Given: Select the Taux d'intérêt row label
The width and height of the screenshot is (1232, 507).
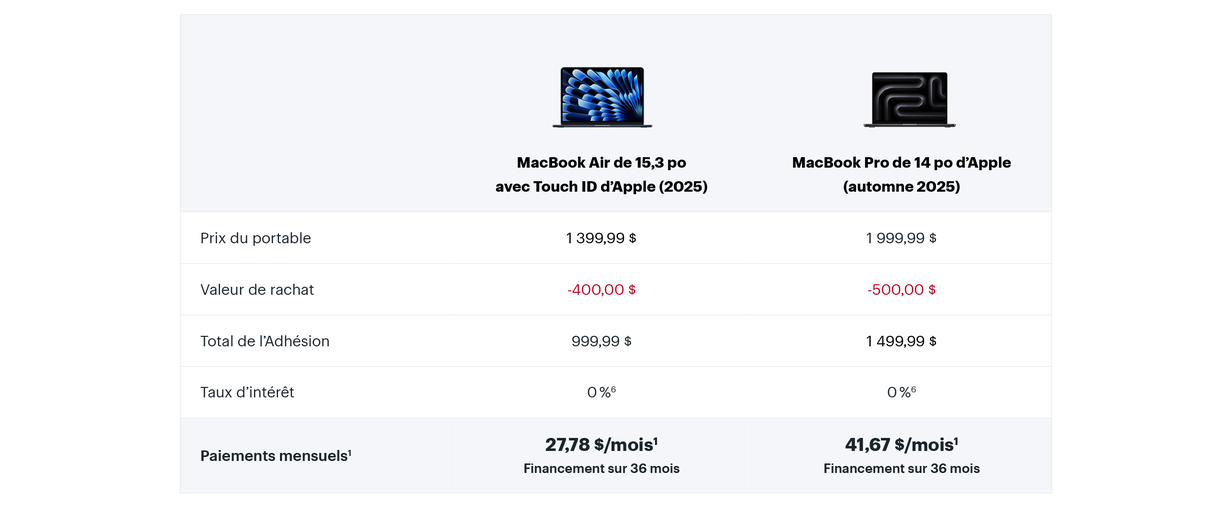Looking at the screenshot, I should point(247,393).
